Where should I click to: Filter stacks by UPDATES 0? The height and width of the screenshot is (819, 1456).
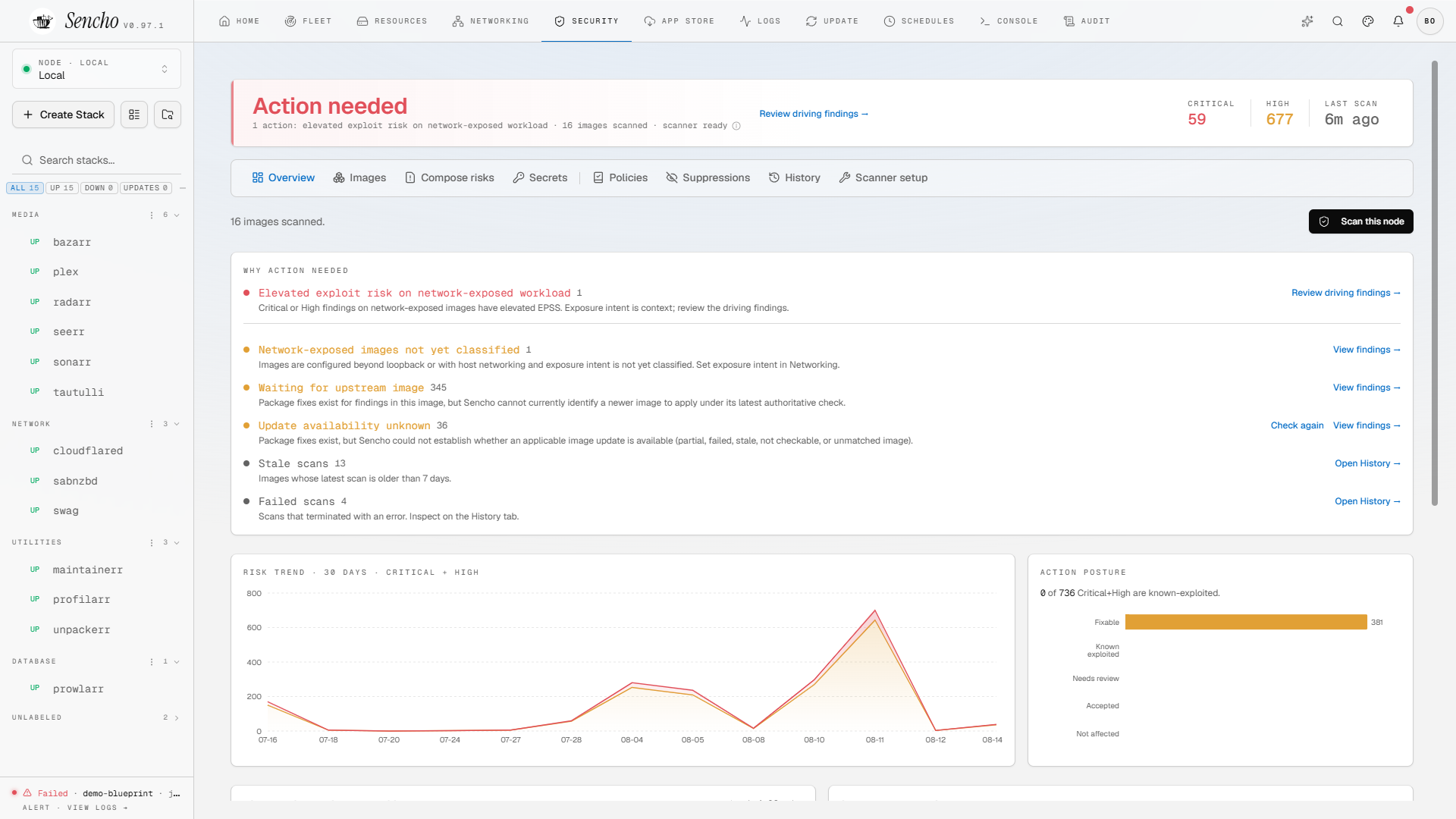[x=146, y=188]
